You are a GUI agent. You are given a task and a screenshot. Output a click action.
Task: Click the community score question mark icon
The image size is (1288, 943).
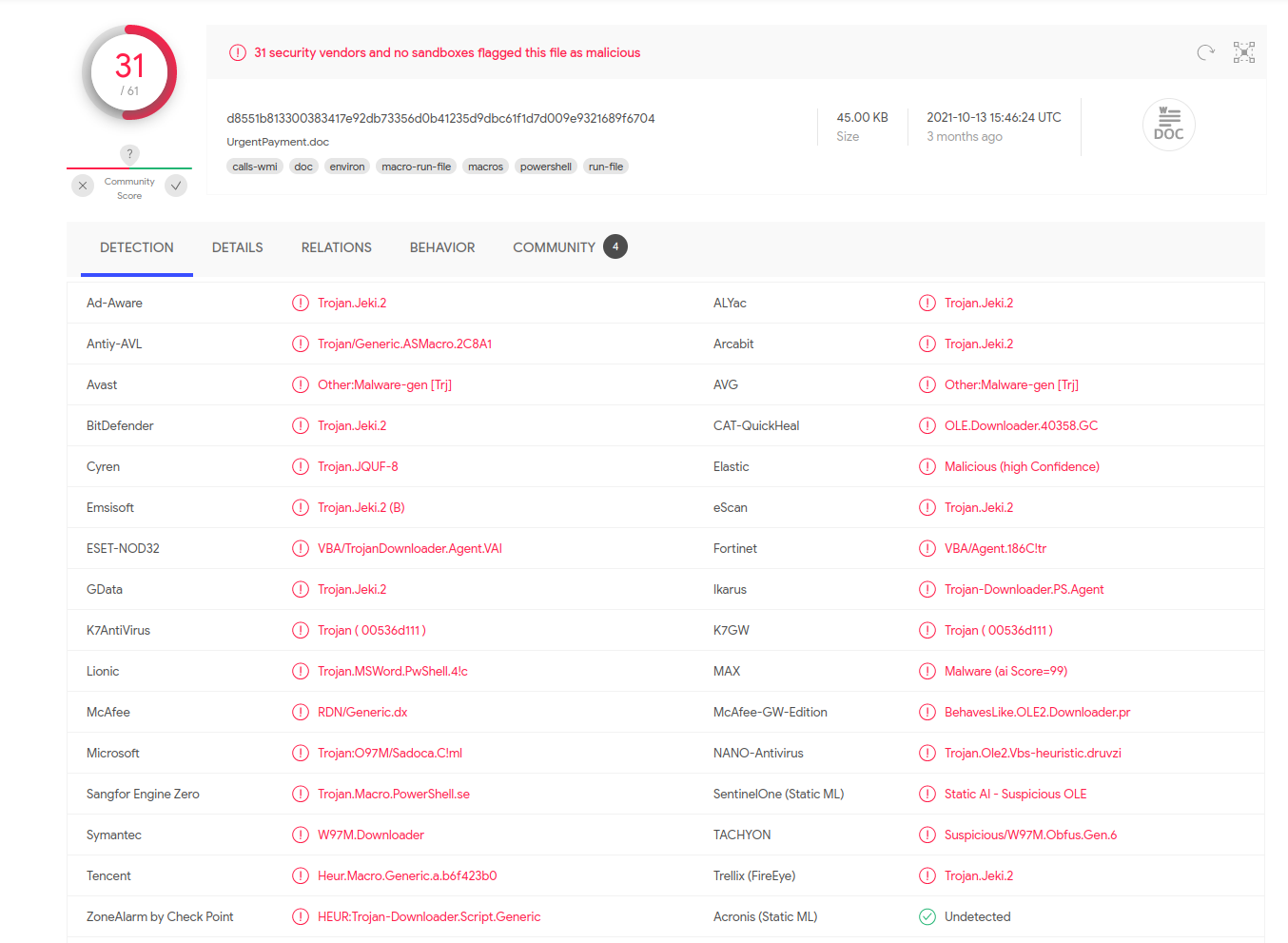pos(130,154)
